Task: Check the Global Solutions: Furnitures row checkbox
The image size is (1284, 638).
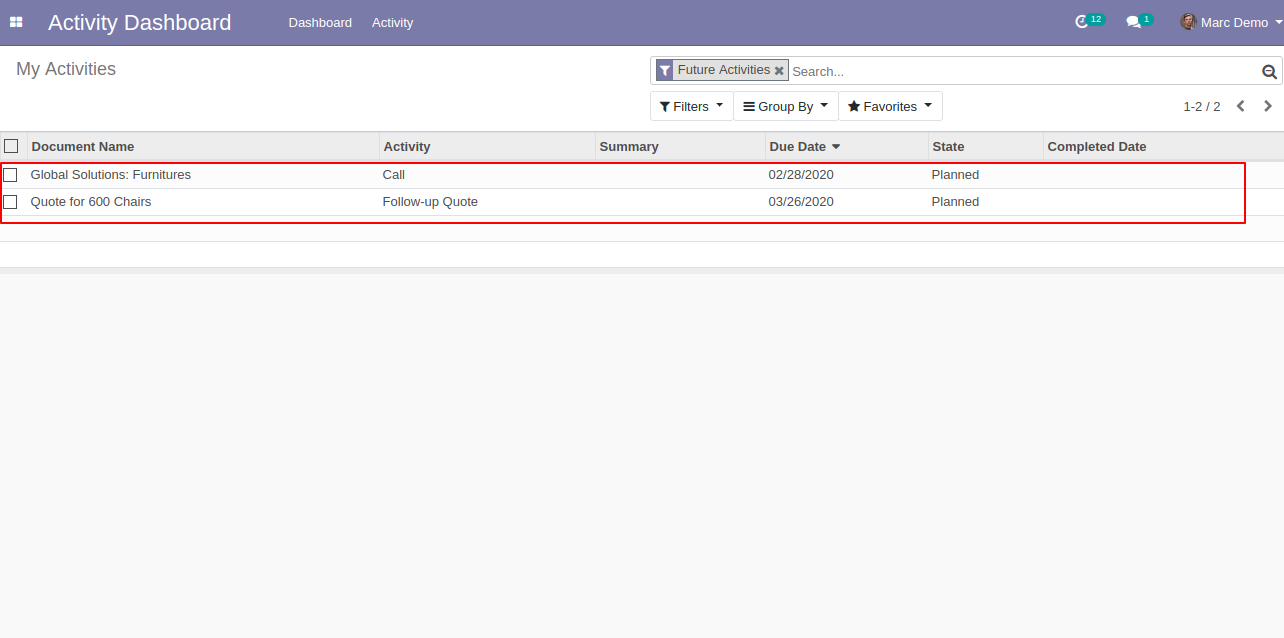Action: pos(11,175)
